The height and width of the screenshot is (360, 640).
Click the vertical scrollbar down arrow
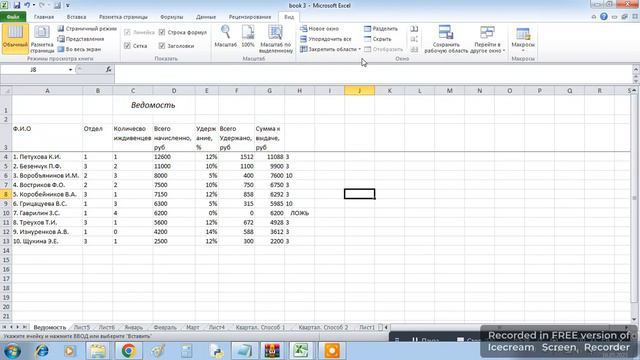(634, 319)
